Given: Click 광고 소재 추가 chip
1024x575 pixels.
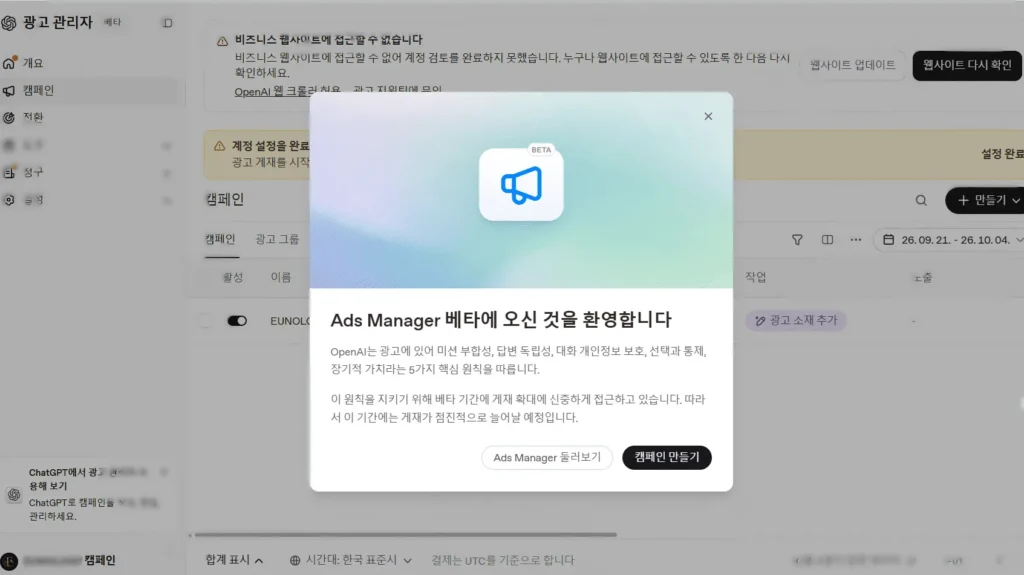Looking at the screenshot, I should [795, 320].
